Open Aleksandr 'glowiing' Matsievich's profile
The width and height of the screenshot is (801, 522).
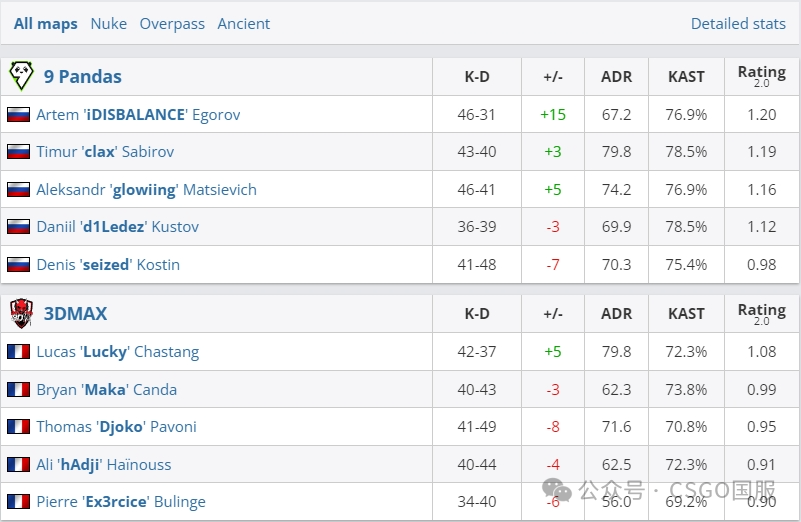click(146, 190)
